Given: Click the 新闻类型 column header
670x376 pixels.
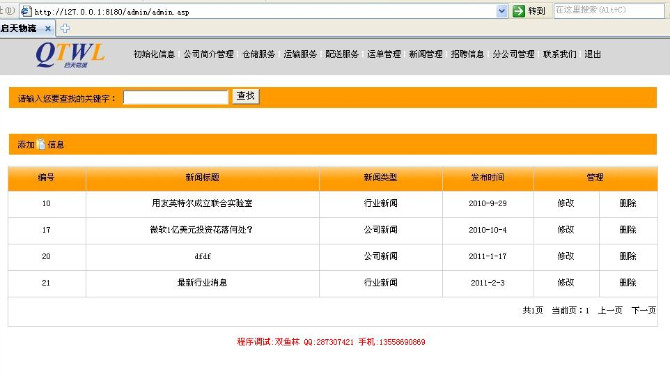Looking at the screenshot, I should [x=380, y=177].
